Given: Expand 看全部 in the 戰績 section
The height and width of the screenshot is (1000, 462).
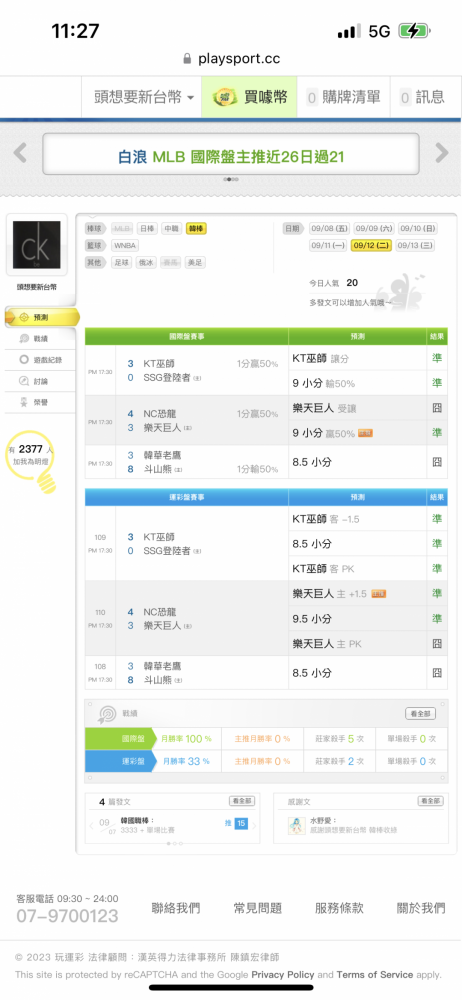Looking at the screenshot, I should click(x=421, y=713).
